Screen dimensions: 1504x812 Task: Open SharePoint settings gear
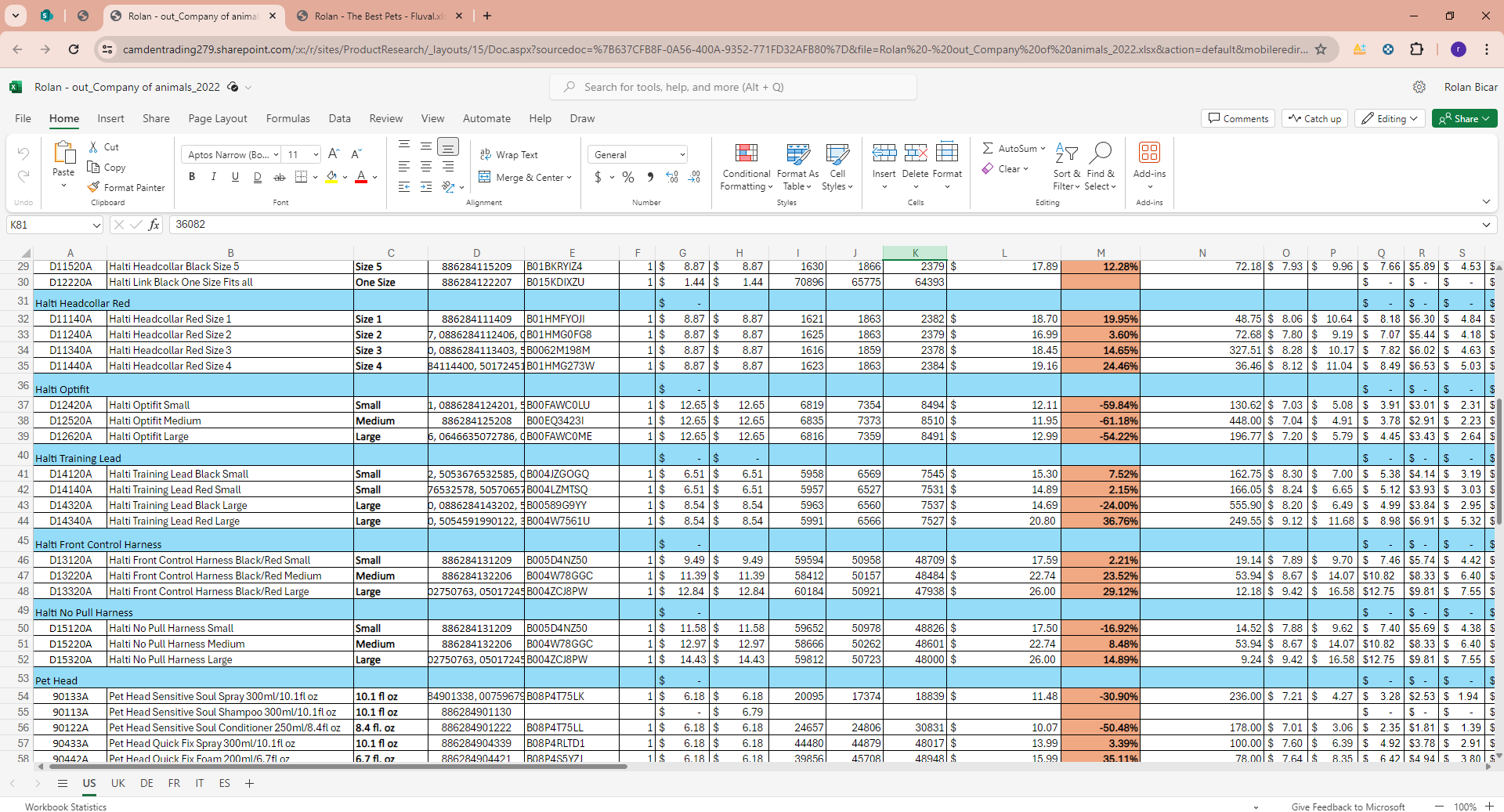tap(1419, 87)
